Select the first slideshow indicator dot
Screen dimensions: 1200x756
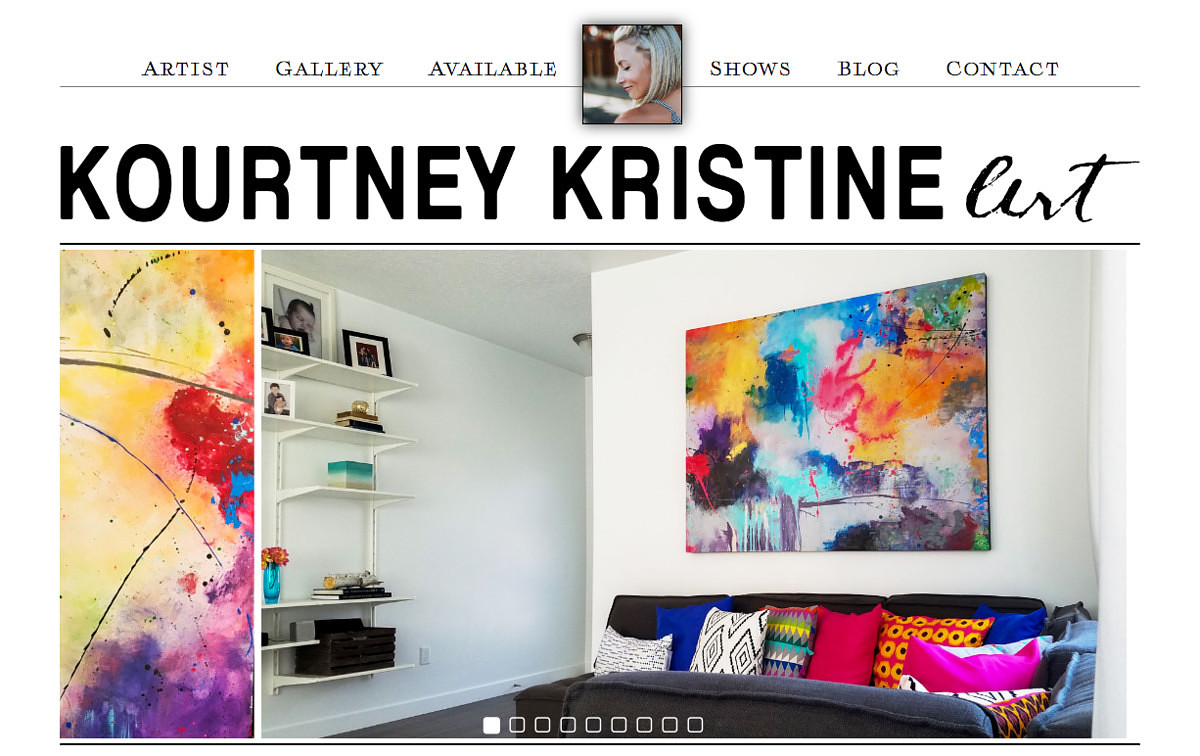[x=492, y=725]
